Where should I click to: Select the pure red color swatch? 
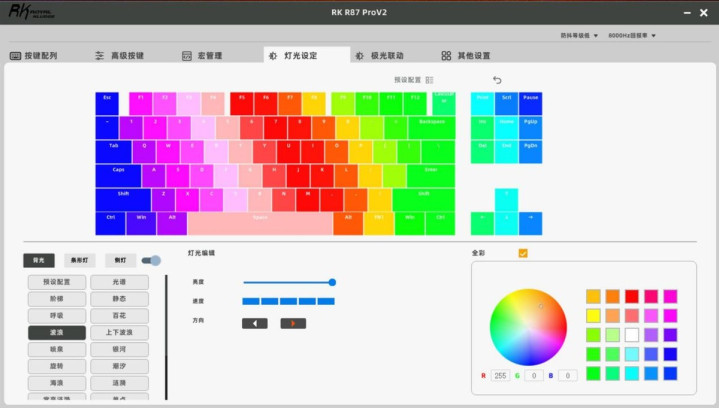[x=631, y=296]
